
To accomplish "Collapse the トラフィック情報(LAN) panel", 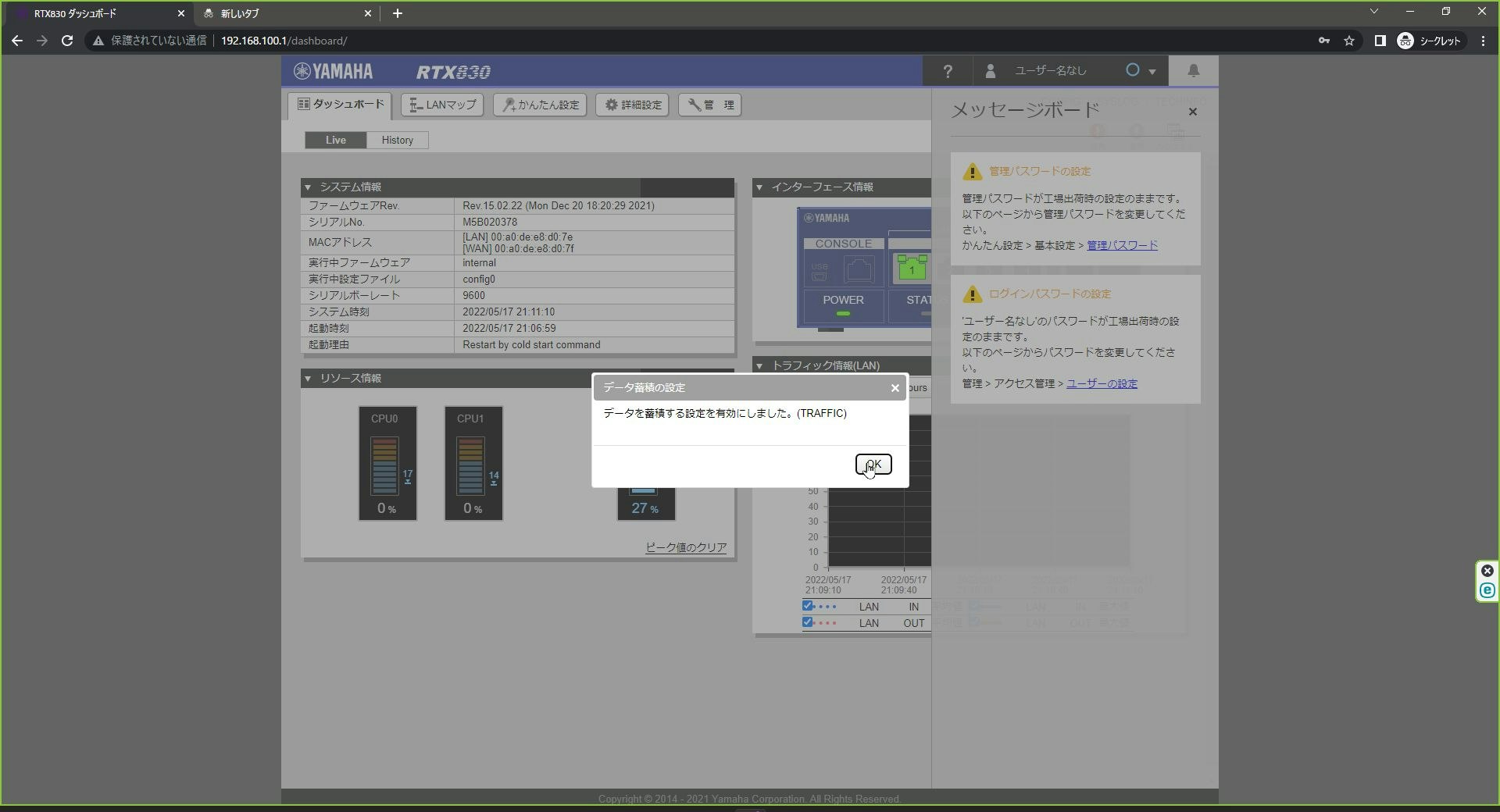I will pos(759,365).
